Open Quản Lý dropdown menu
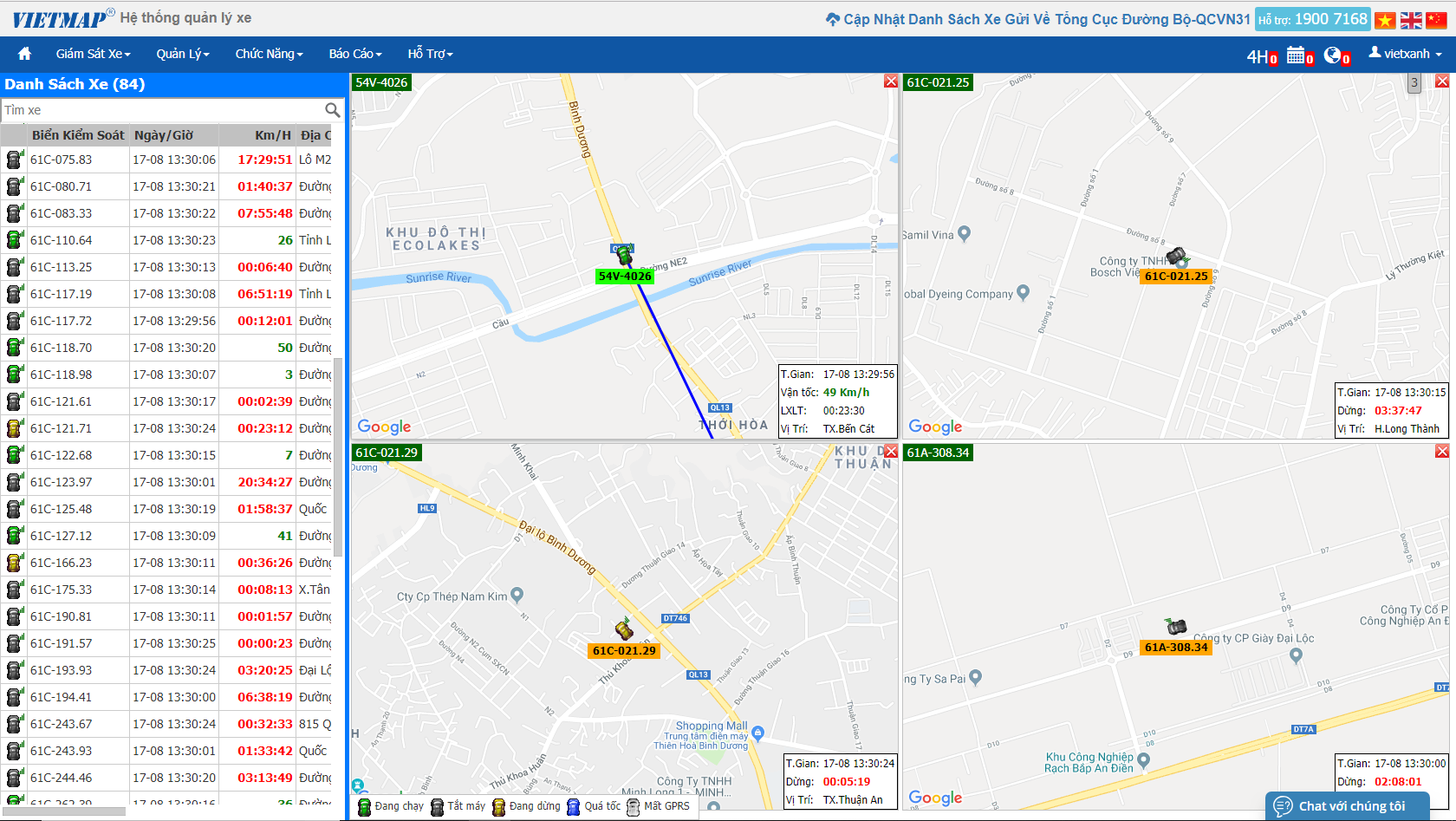 coord(183,54)
